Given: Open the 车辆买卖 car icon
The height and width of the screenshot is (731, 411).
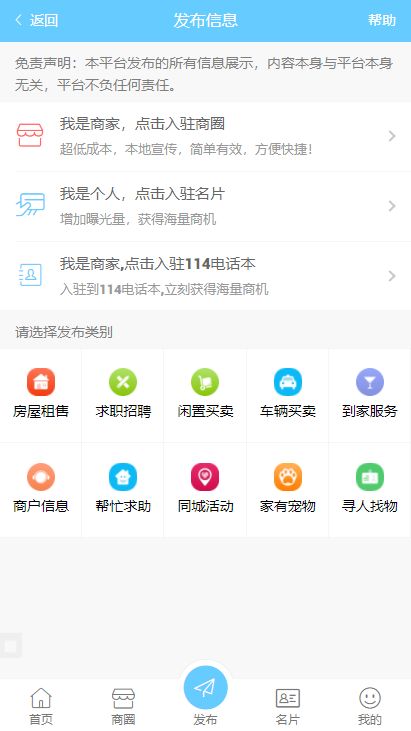Looking at the screenshot, I should [288, 382].
